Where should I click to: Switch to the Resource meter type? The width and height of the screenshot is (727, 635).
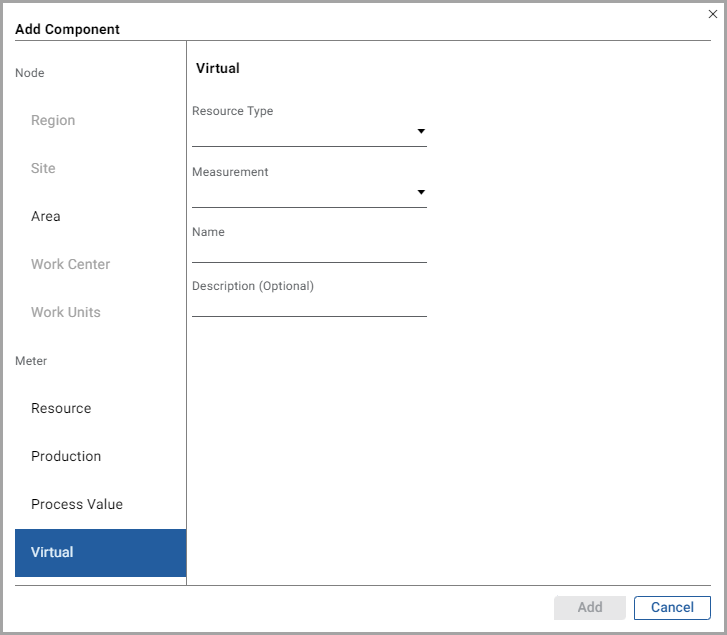(x=61, y=408)
